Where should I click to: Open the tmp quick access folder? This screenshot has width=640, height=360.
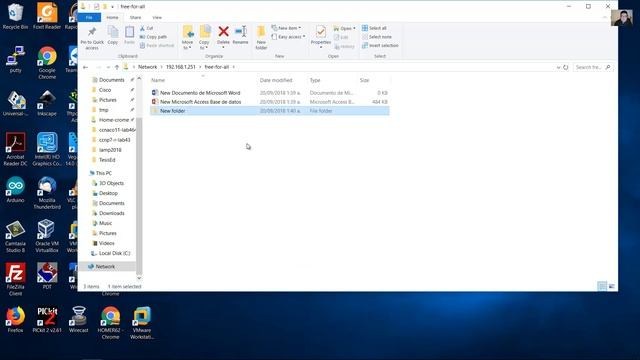point(104,110)
